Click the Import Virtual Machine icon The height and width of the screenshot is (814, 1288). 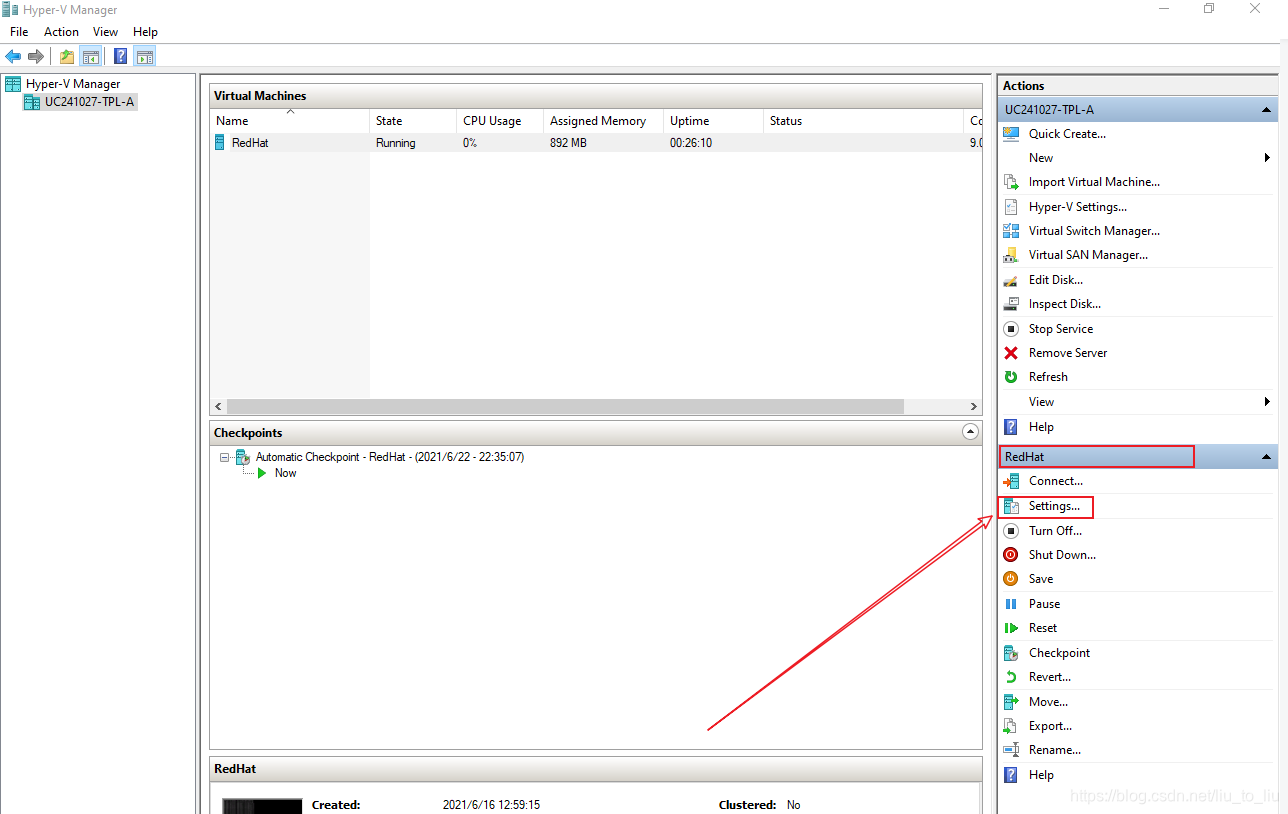click(1011, 182)
